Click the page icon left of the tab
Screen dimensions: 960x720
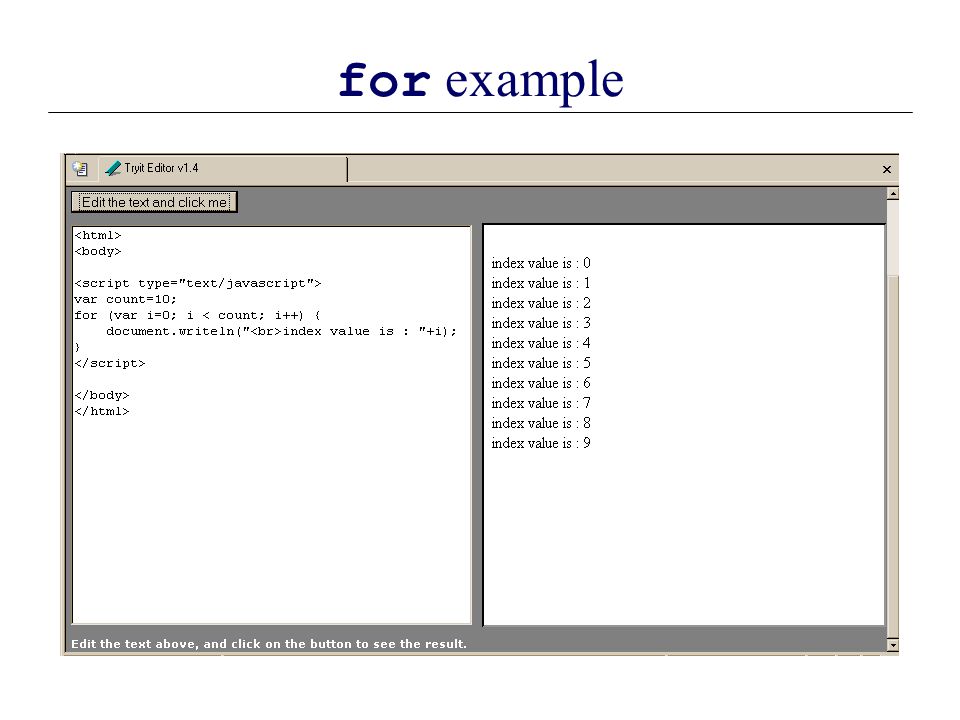(80, 168)
